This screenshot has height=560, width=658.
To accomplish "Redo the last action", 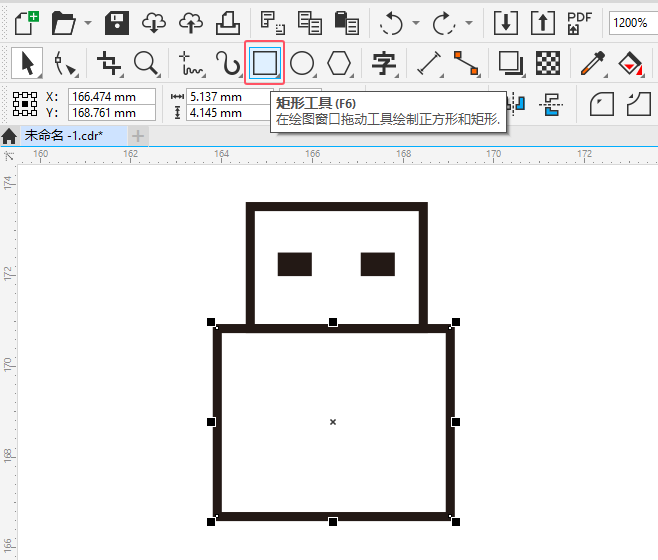I will click(x=444, y=23).
